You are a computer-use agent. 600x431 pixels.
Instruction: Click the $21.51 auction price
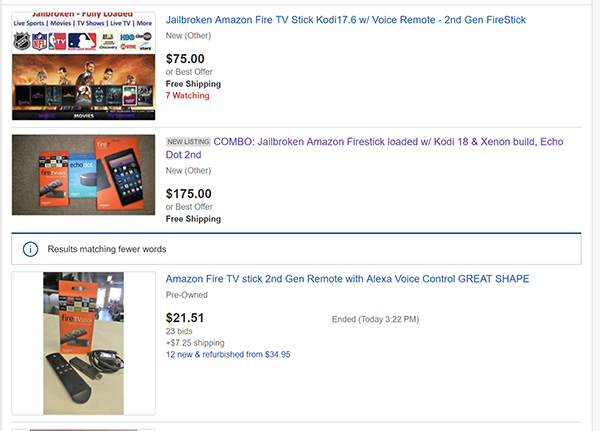coord(185,318)
